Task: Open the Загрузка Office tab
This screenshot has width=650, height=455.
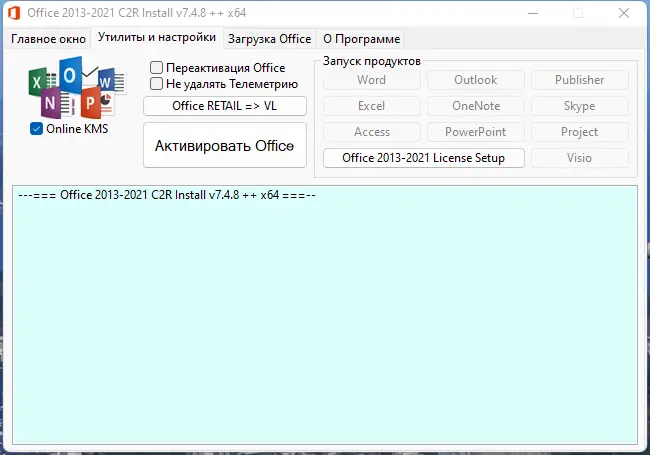Action: 269,39
